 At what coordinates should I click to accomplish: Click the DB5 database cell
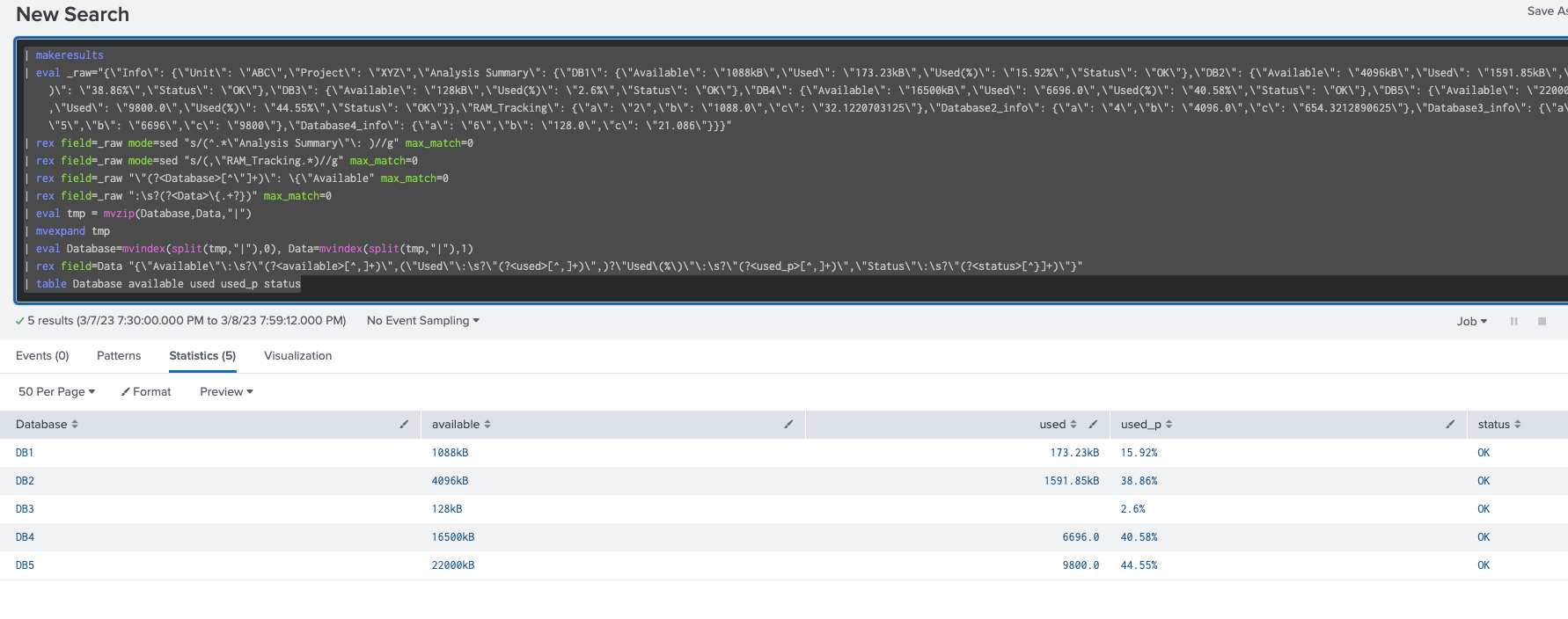click(25, 565)
